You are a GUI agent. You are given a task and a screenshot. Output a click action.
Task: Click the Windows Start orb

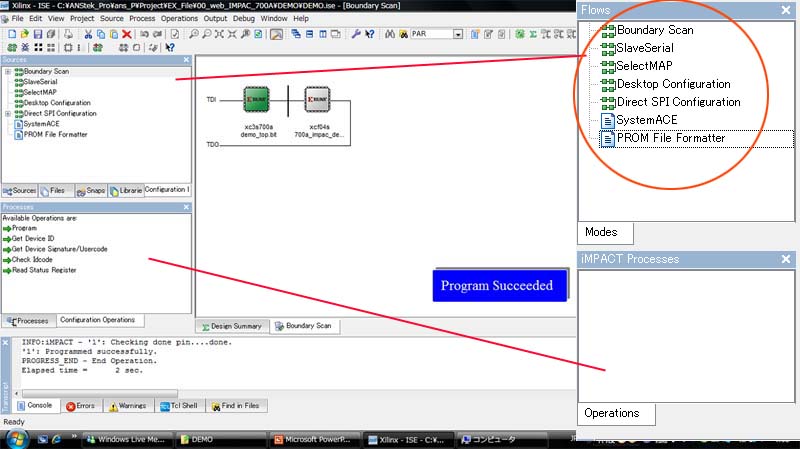pyautogui.click(x=15, y=439)
